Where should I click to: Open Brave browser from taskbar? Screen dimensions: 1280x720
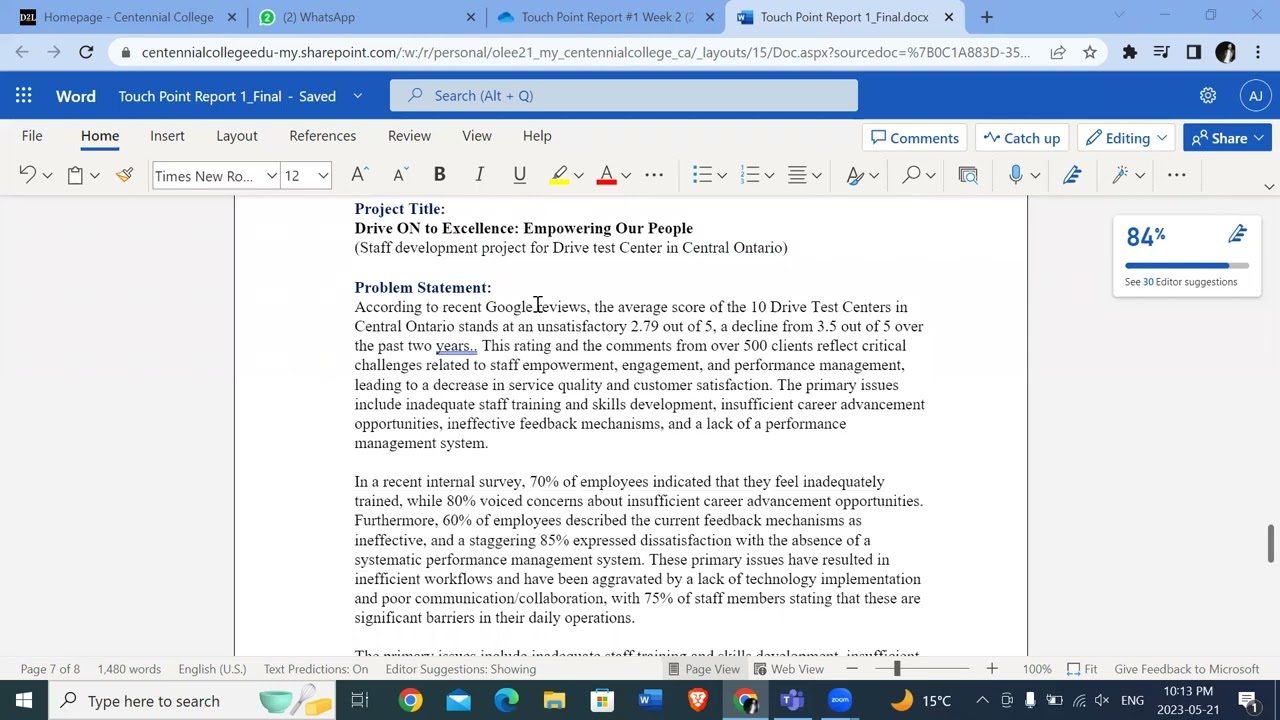pos(698,700)
